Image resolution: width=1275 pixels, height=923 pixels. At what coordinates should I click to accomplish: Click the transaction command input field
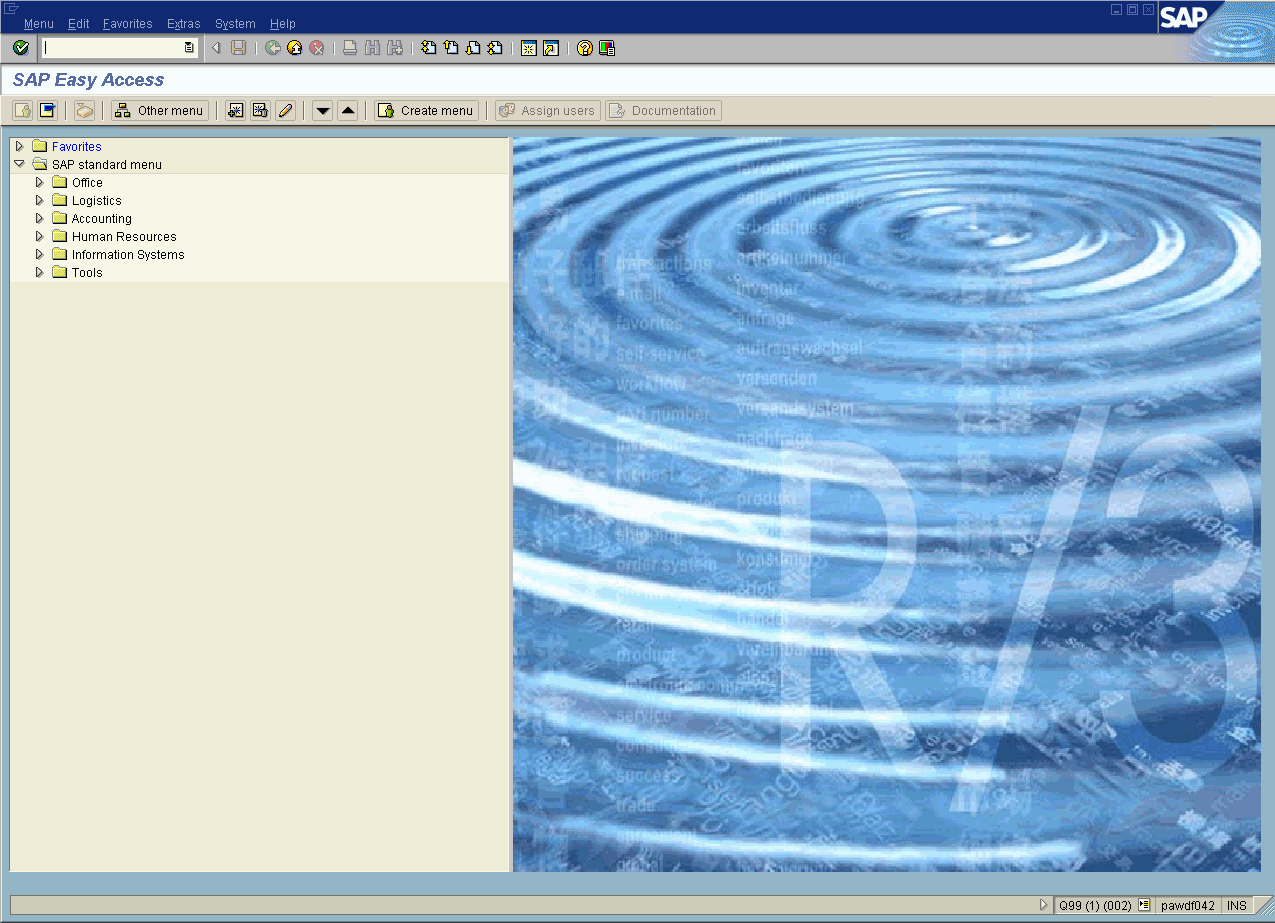click(112, 48)
